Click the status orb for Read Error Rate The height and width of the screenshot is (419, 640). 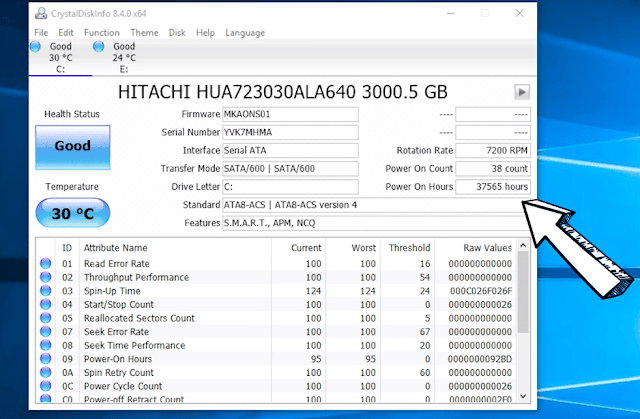(46, 264)
